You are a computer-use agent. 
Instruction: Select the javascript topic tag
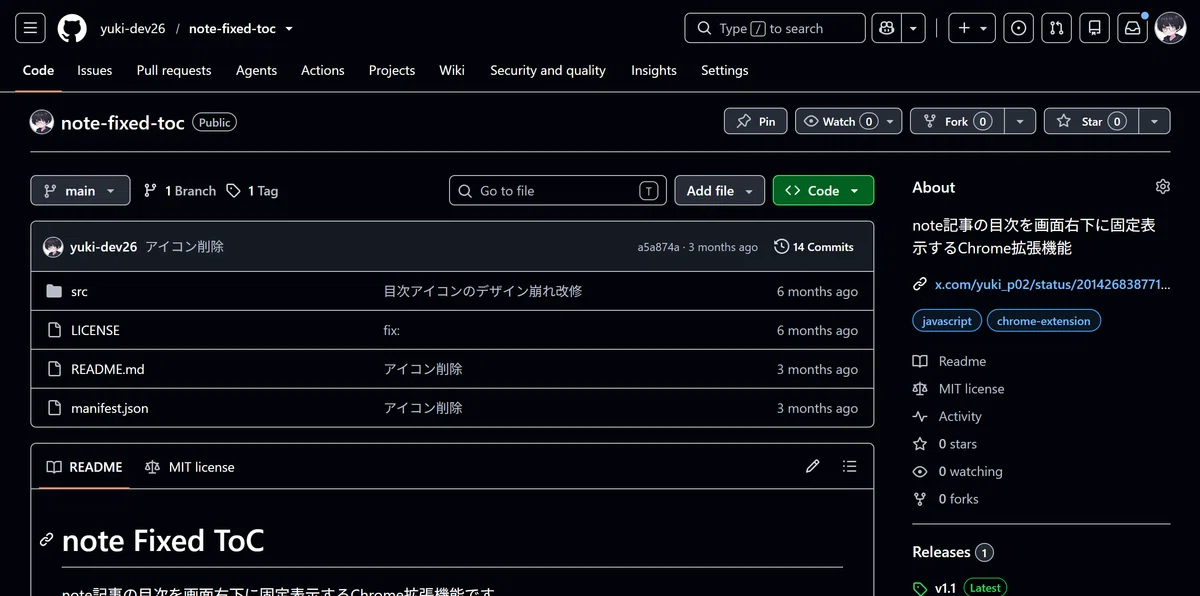coord(947,321)
